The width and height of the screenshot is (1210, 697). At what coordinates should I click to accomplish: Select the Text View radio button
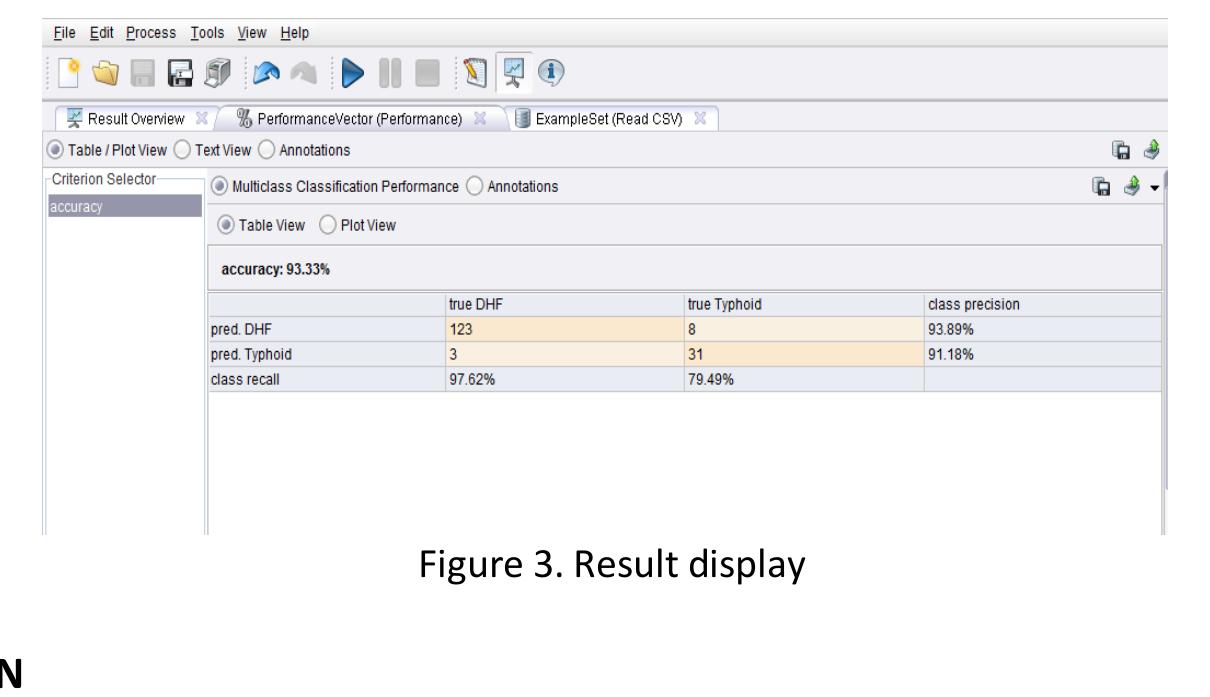tap(181, 151)
